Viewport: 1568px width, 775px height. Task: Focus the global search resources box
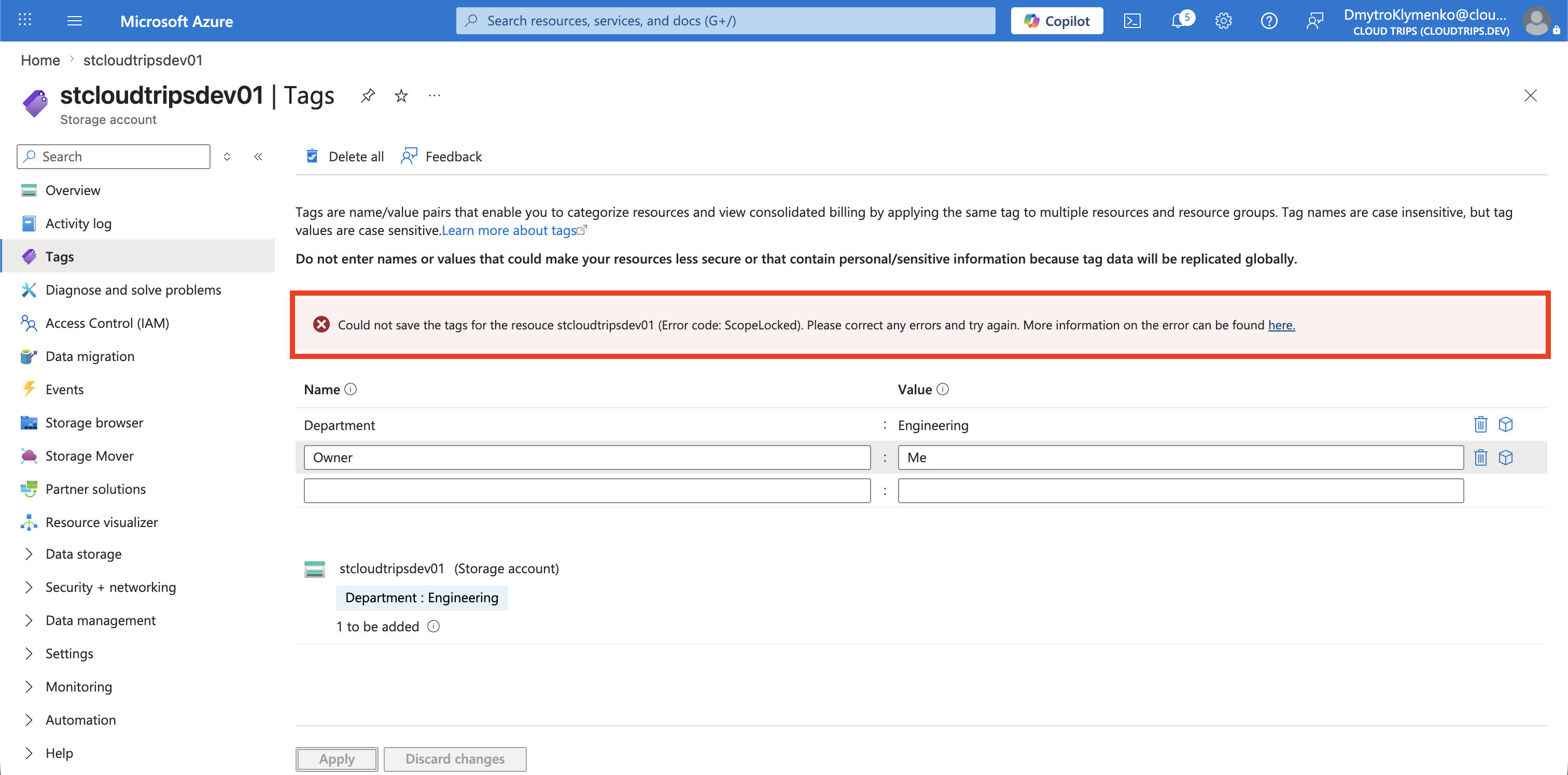click(725, 21)
